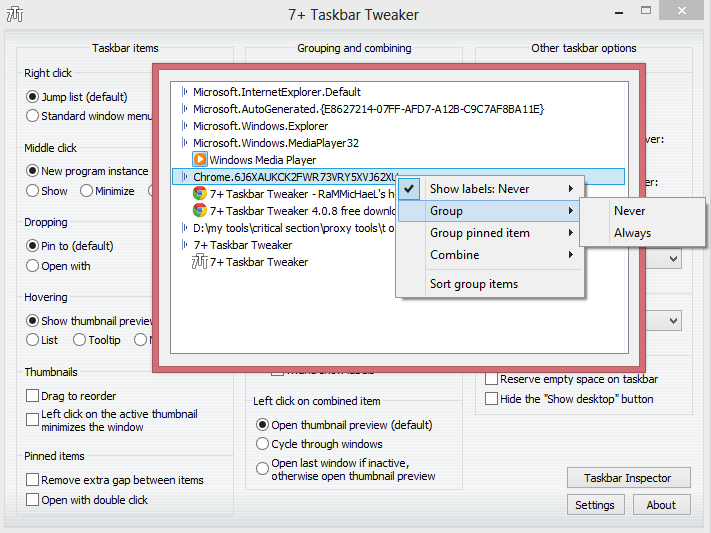The width and height of the screenshot is (711, 533).
Task: Select Open thumbnail preview (default) radio
Action: pyautogui.click(x=262, y=425)
